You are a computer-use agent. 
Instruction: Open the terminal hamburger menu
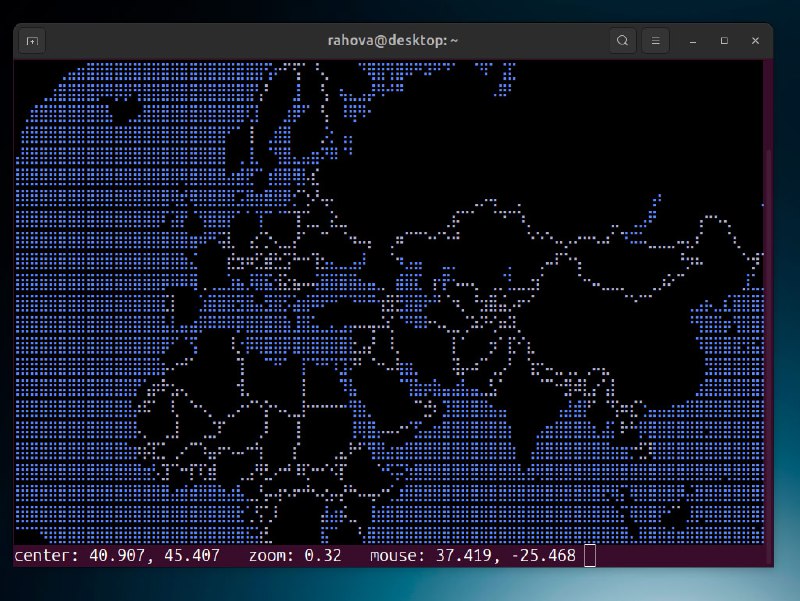point(655,41)
